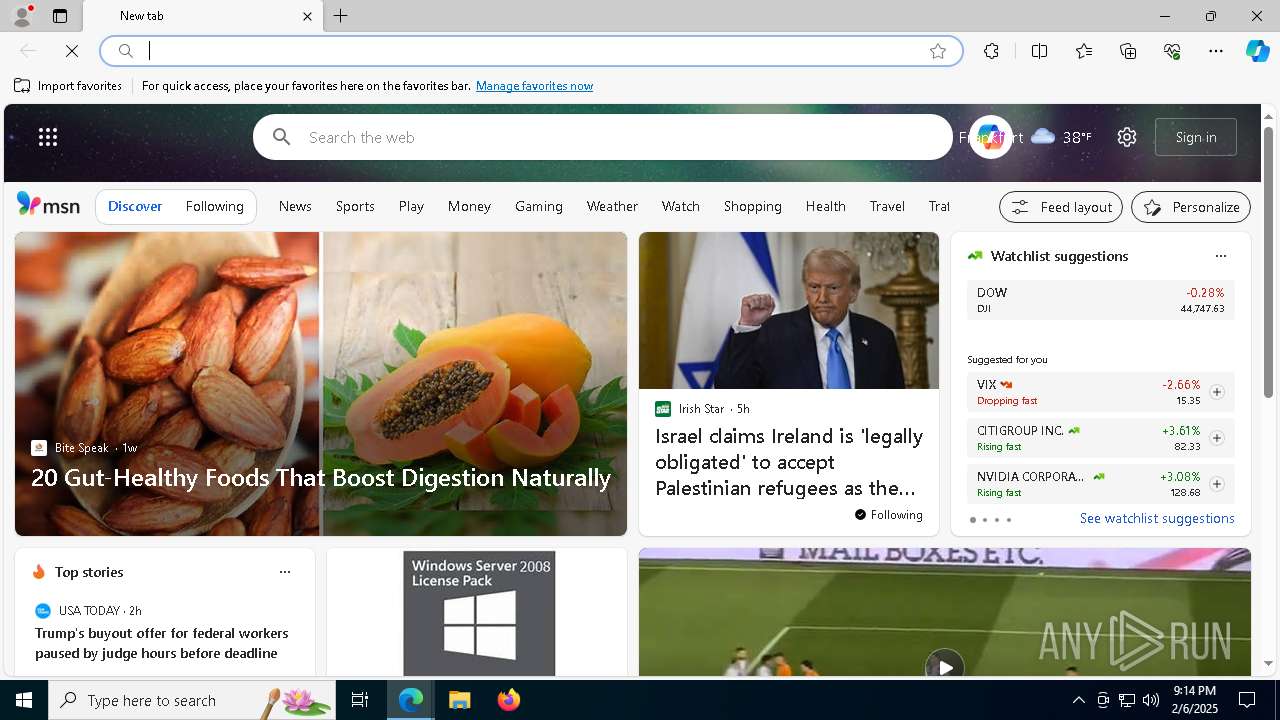Open the Weather category
The image size is (1280, 720).
(x=612, y=206)
